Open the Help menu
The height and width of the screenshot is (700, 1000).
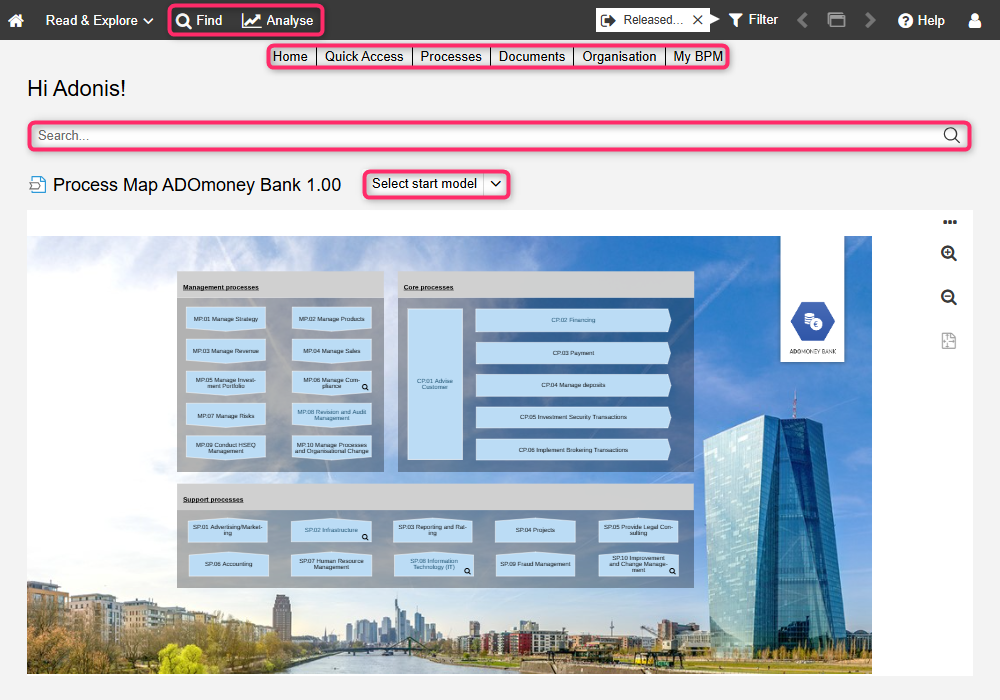click(x=921, y=20)
